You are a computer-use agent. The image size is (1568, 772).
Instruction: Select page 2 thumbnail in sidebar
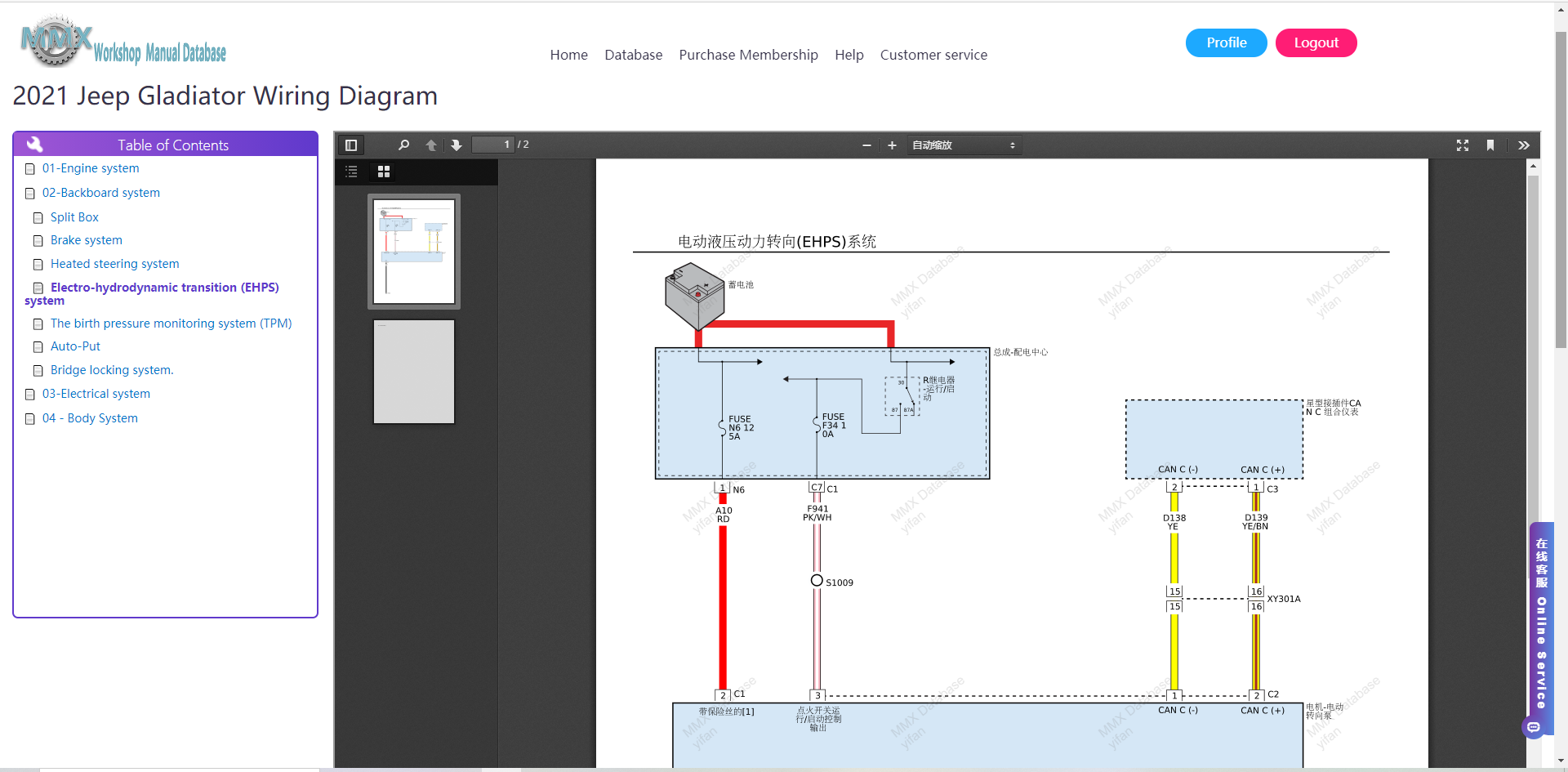[414, 372]
